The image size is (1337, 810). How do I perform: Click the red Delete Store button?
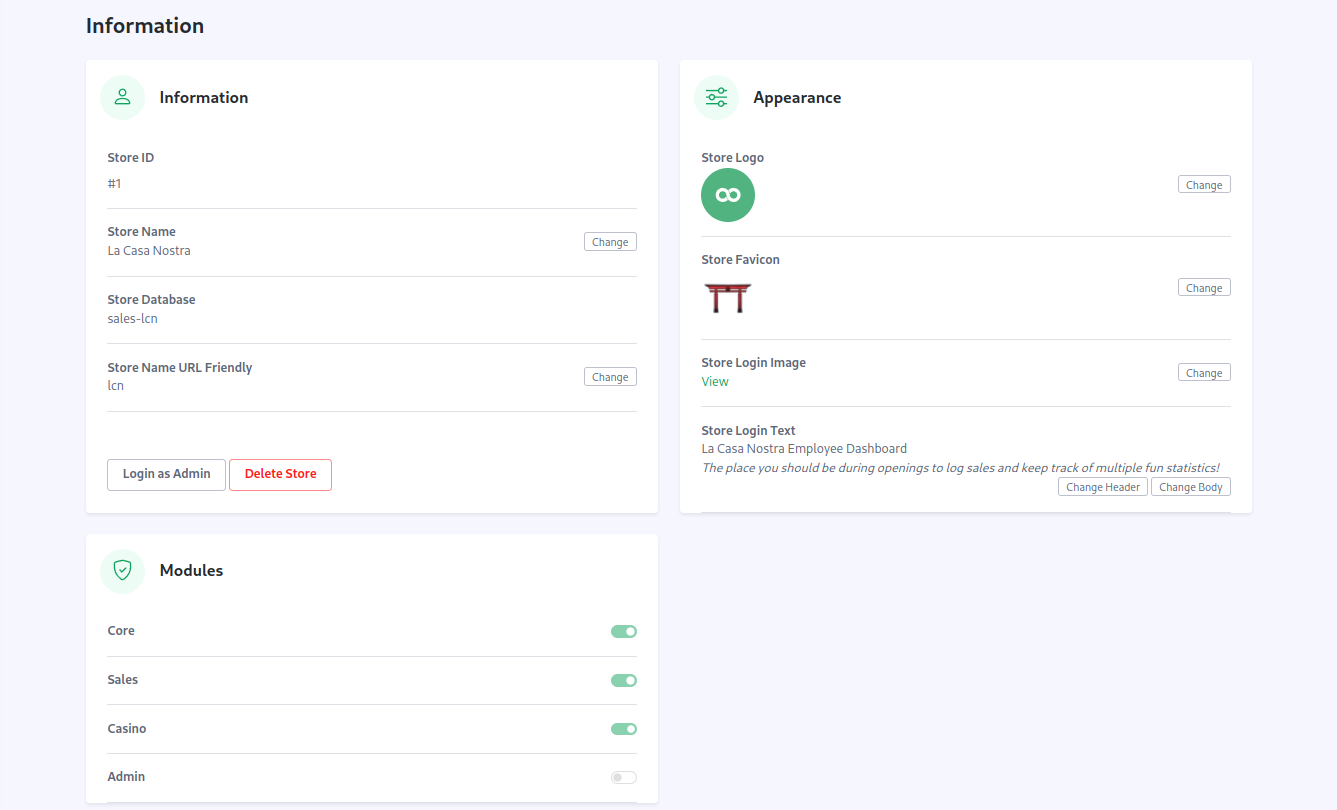[280, 475]
